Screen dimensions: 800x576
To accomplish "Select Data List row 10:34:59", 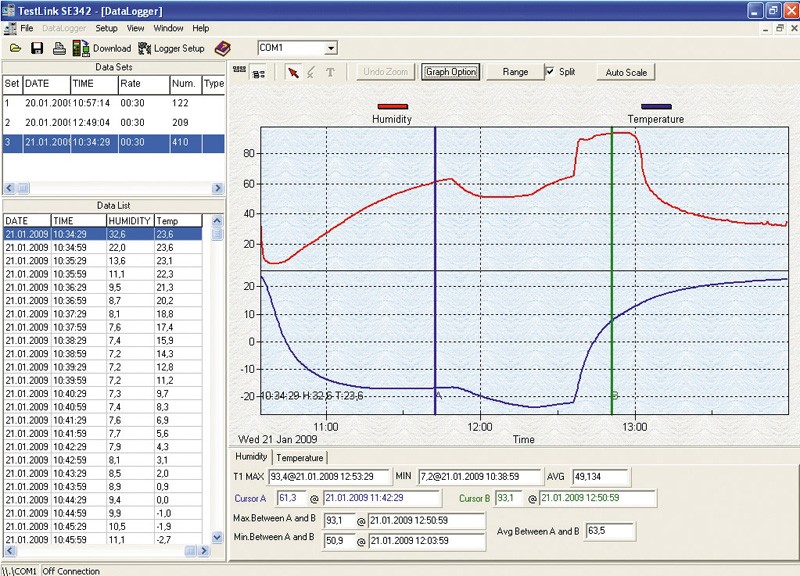I will (x=103, y=247).
